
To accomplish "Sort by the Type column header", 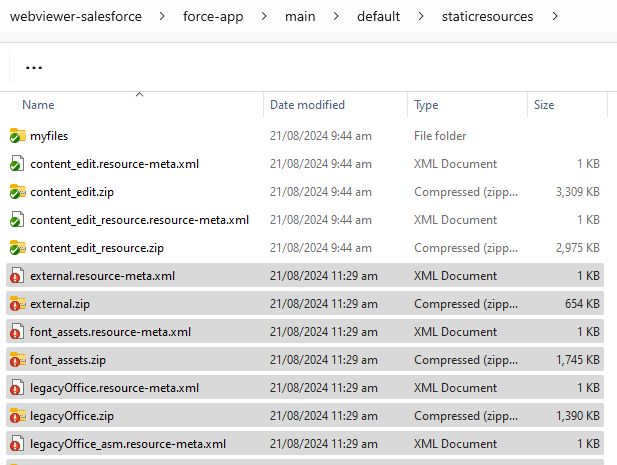I will pyautogui.click(x=426, y=105).
